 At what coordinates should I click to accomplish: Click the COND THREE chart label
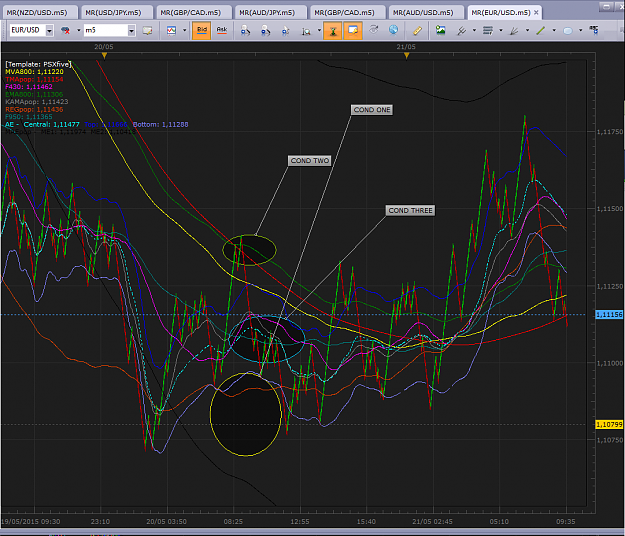coord(410,210)
